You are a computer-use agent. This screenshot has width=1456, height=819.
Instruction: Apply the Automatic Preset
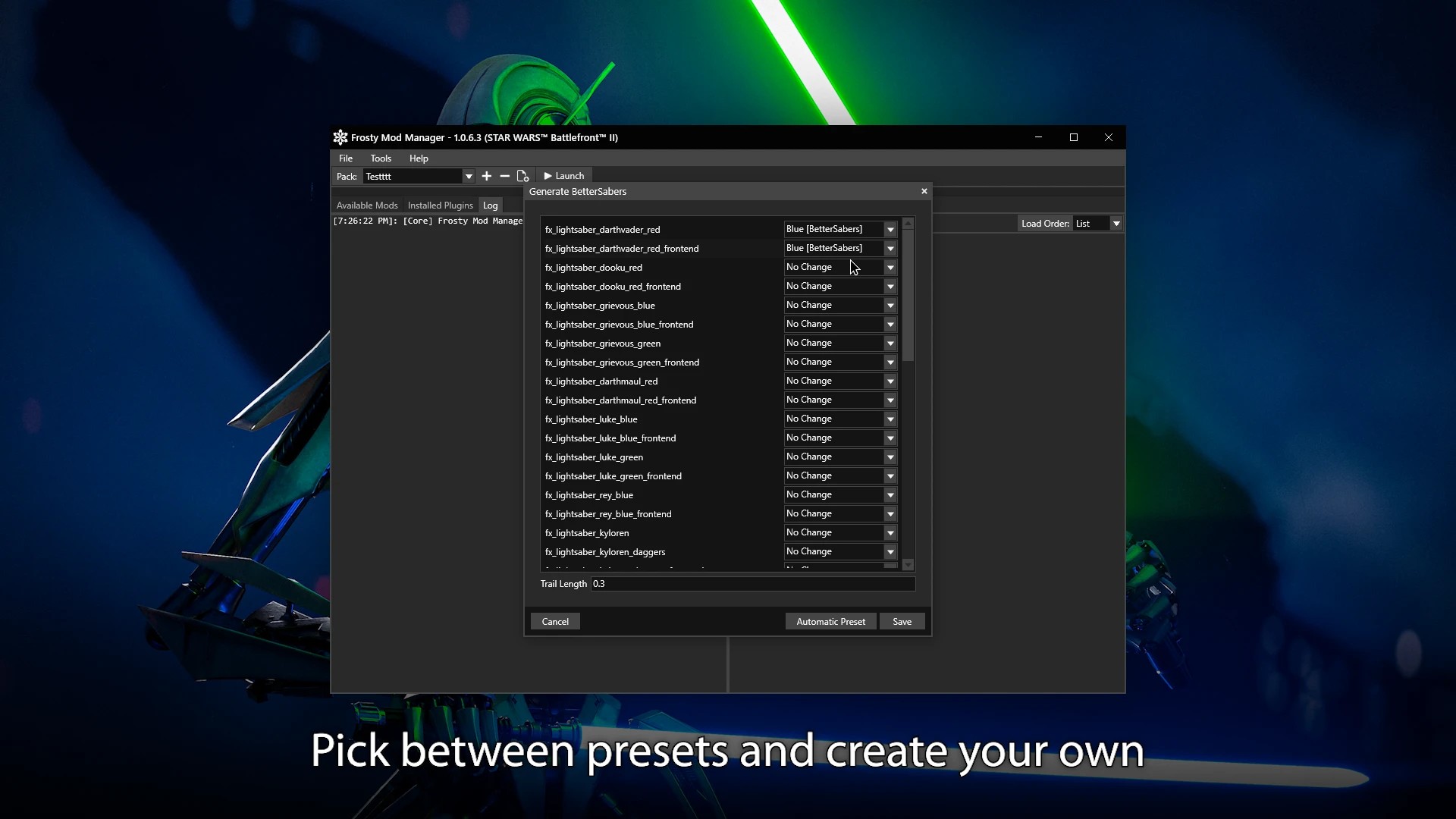pos(830,622)
